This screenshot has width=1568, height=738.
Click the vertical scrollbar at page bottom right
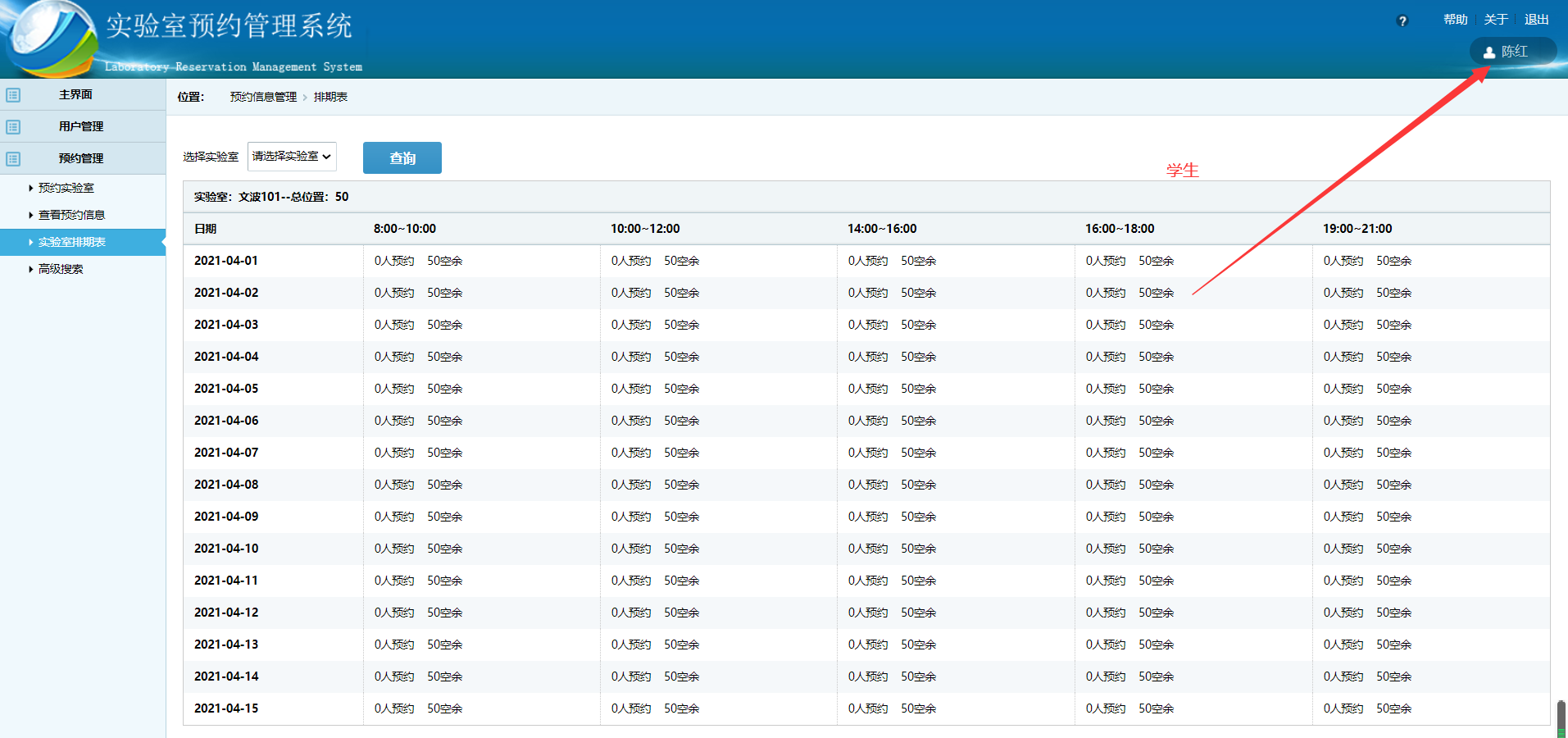1561,719
